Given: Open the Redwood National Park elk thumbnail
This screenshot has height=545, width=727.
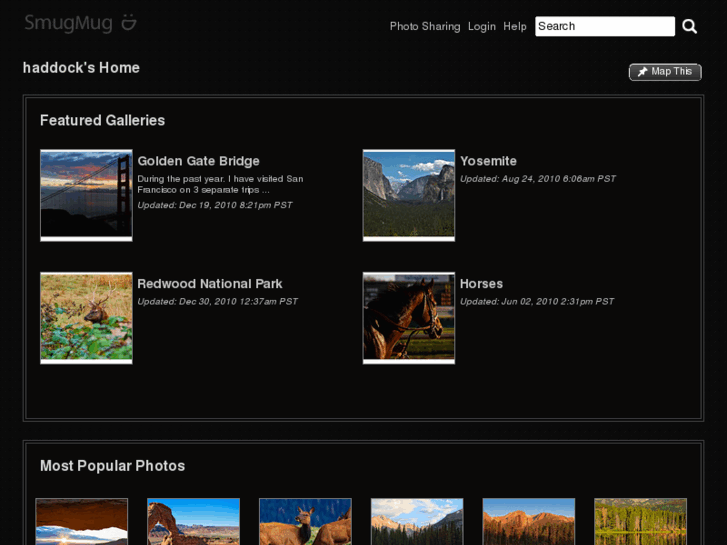Looking at the screenshot, I should (x=86, y=318).
